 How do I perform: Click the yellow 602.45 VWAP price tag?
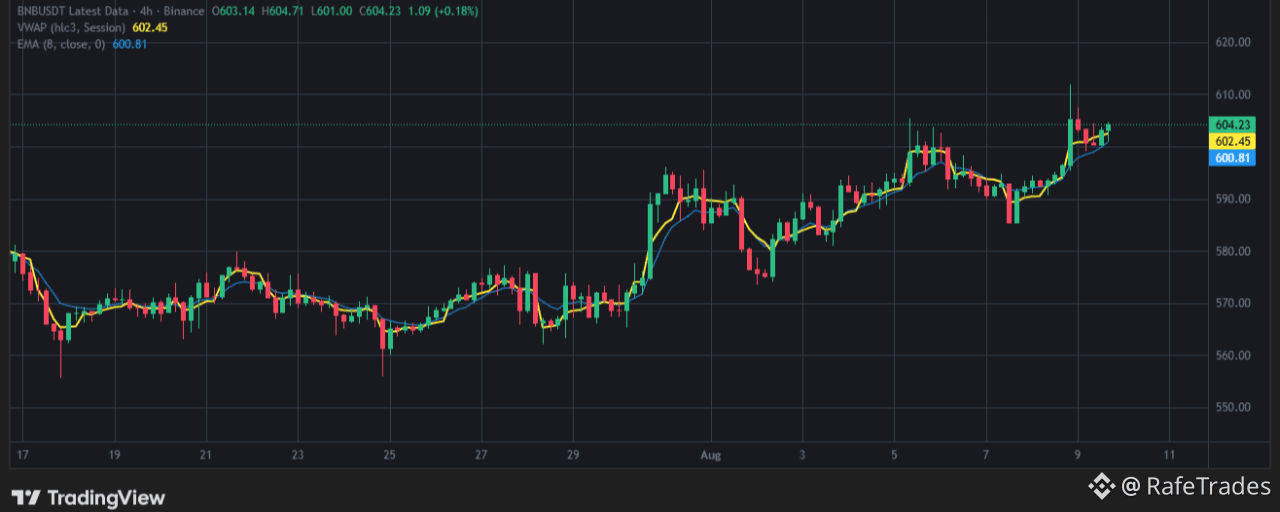[1232, 142]
